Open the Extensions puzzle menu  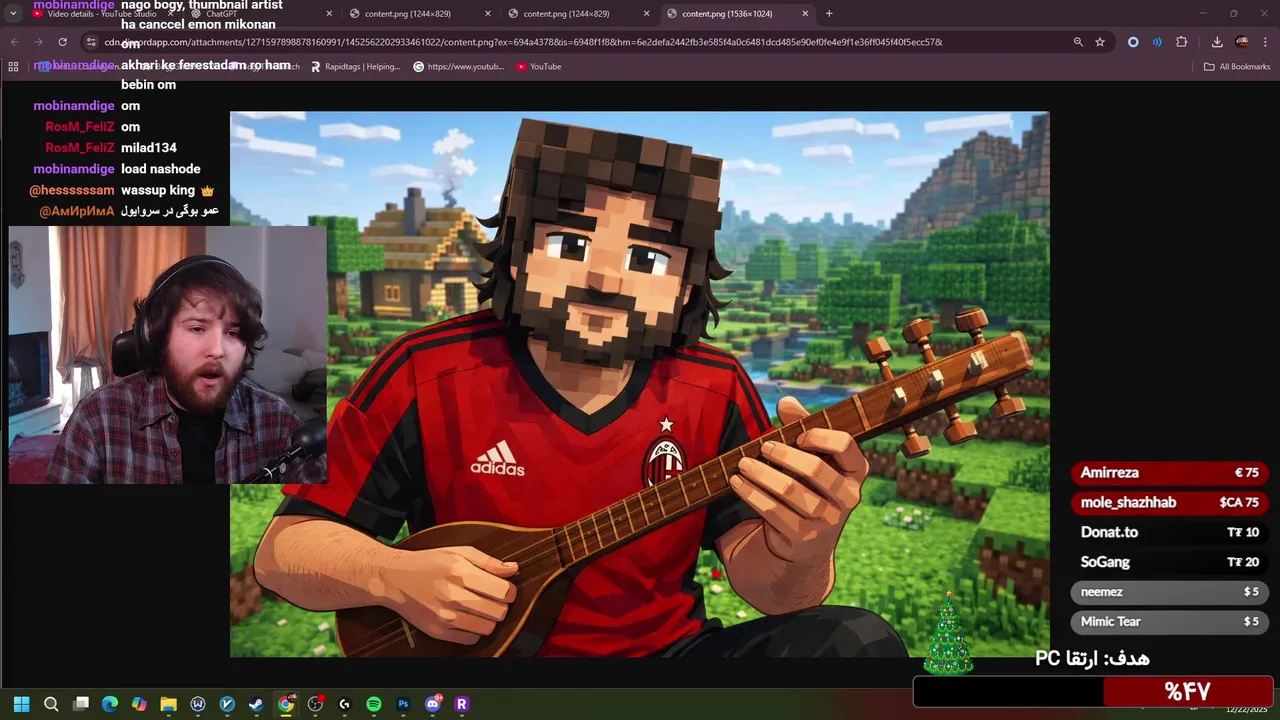(1182, 42)
